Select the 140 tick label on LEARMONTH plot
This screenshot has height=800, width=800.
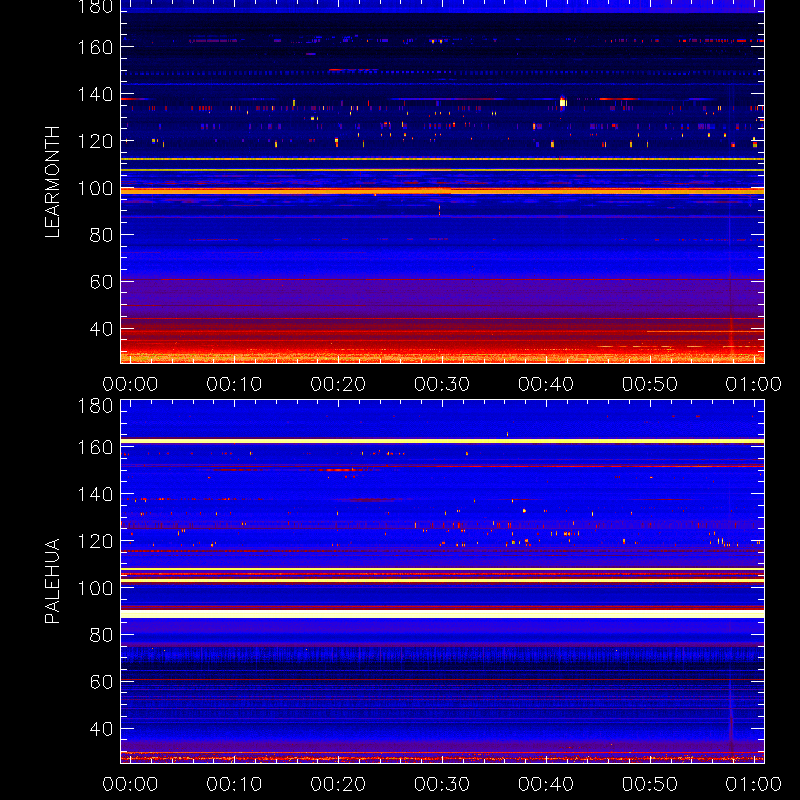coord(95,94)
